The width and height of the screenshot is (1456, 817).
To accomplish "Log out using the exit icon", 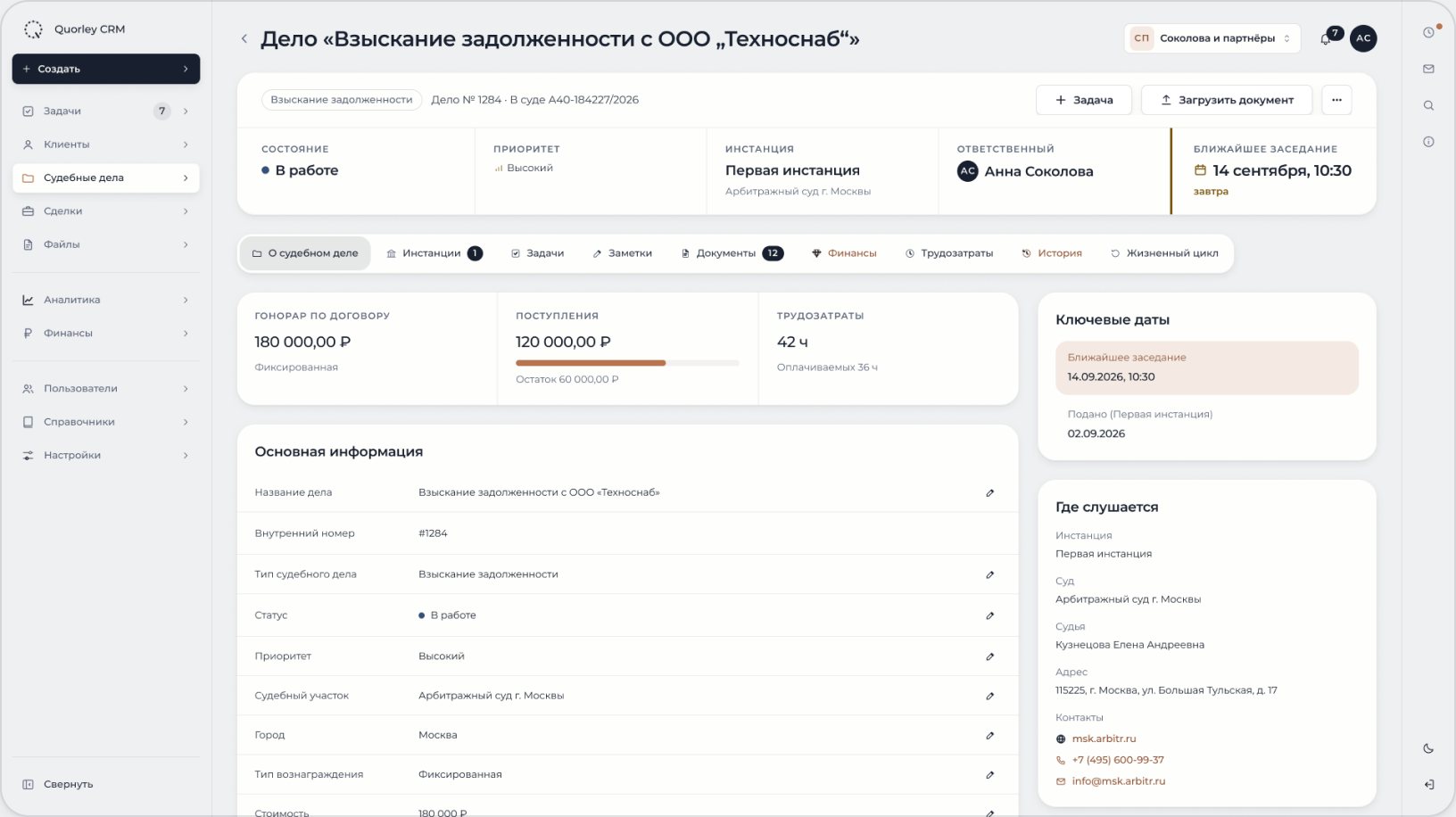I will pyautogui.click(x=1428, y=785).
